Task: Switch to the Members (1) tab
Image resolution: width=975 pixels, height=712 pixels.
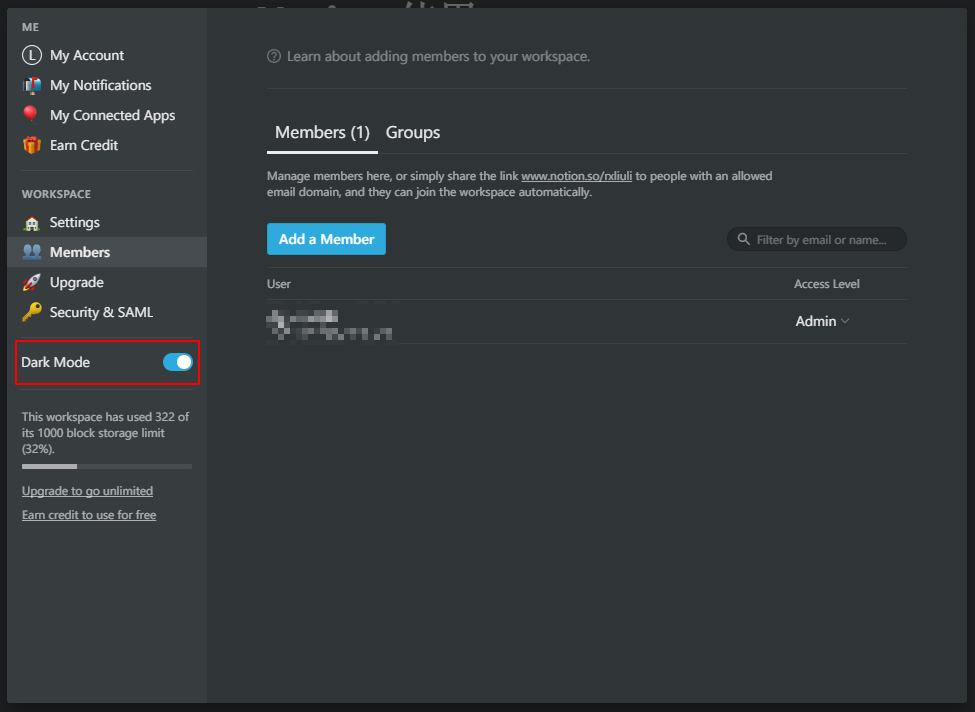Action: coord(322,132)
